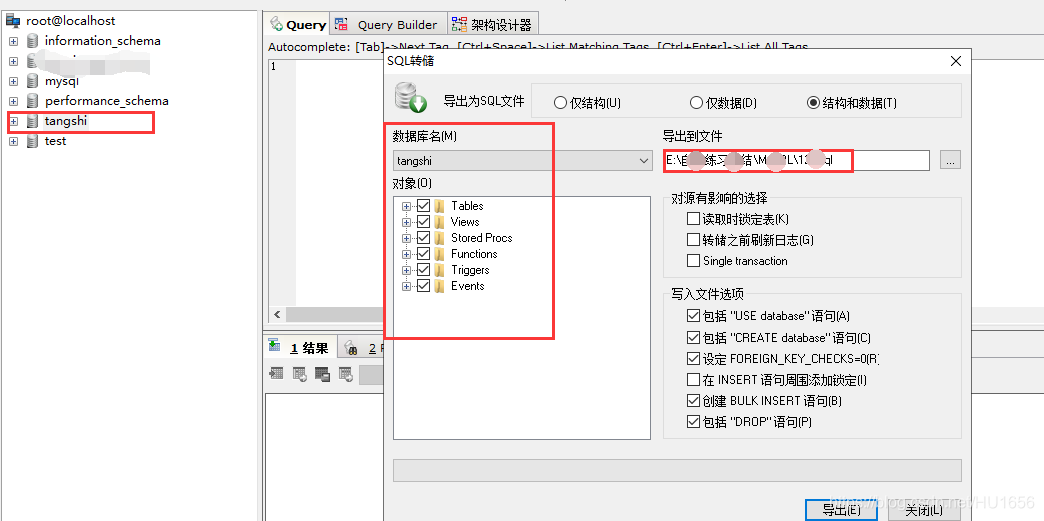Uncheck the Tables checkbox

click(x=423, y=206)
